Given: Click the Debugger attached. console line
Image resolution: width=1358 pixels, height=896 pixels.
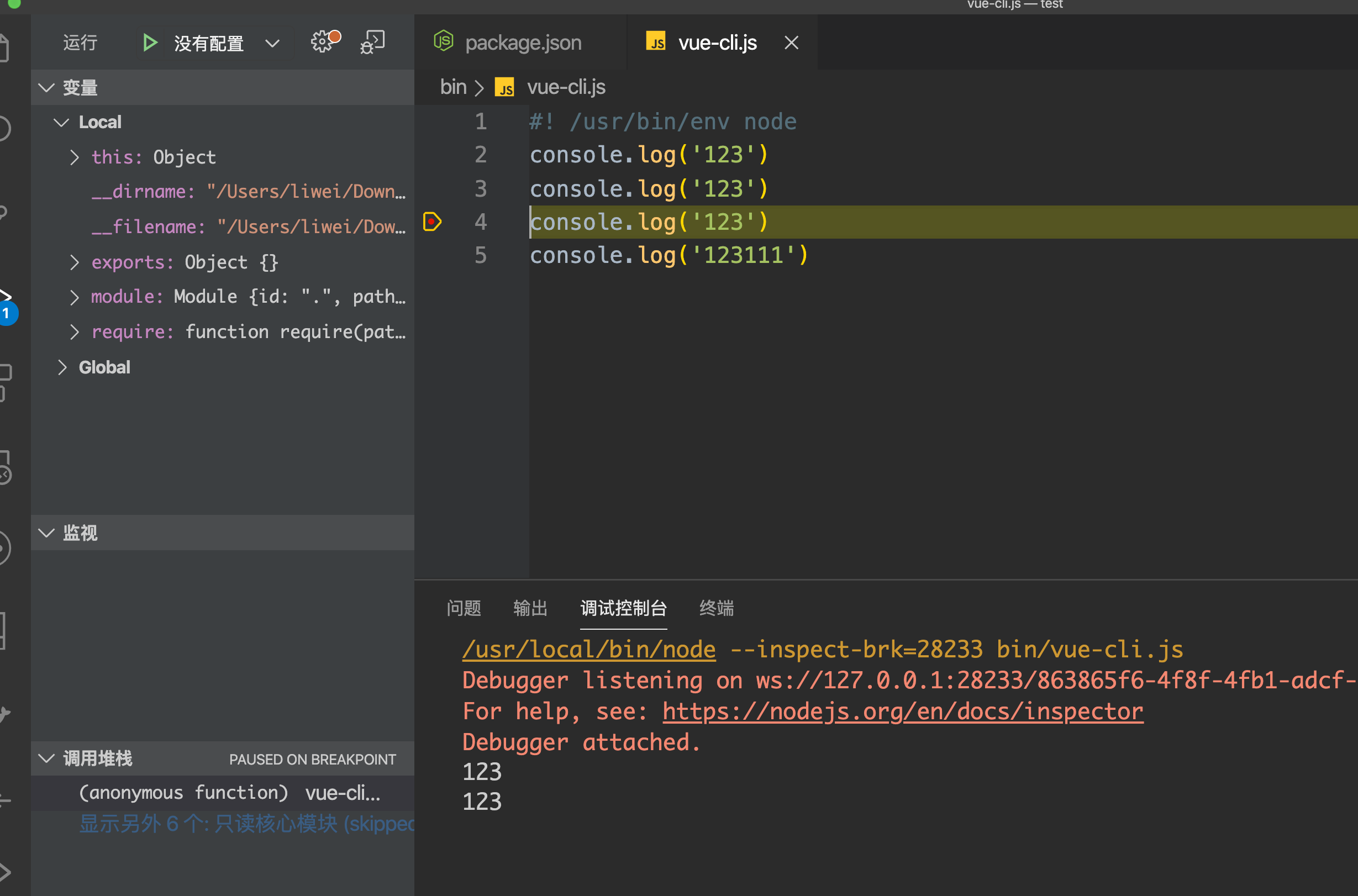Looking at the screenshot, I should [581, 742].
